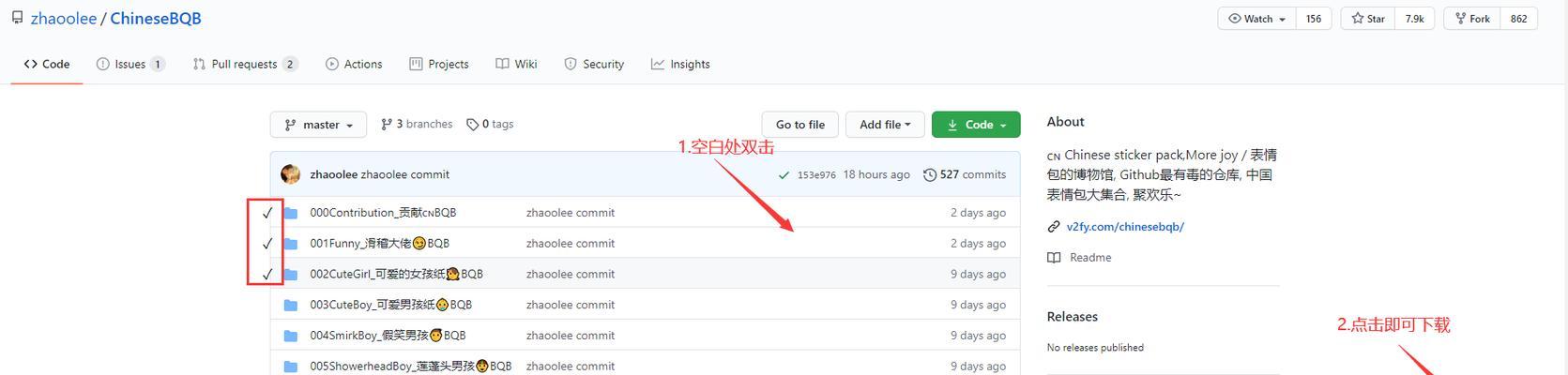The height and width of the screenshot is (375, 1568).
Task: Switch to the Code tab
Action: 47,64
